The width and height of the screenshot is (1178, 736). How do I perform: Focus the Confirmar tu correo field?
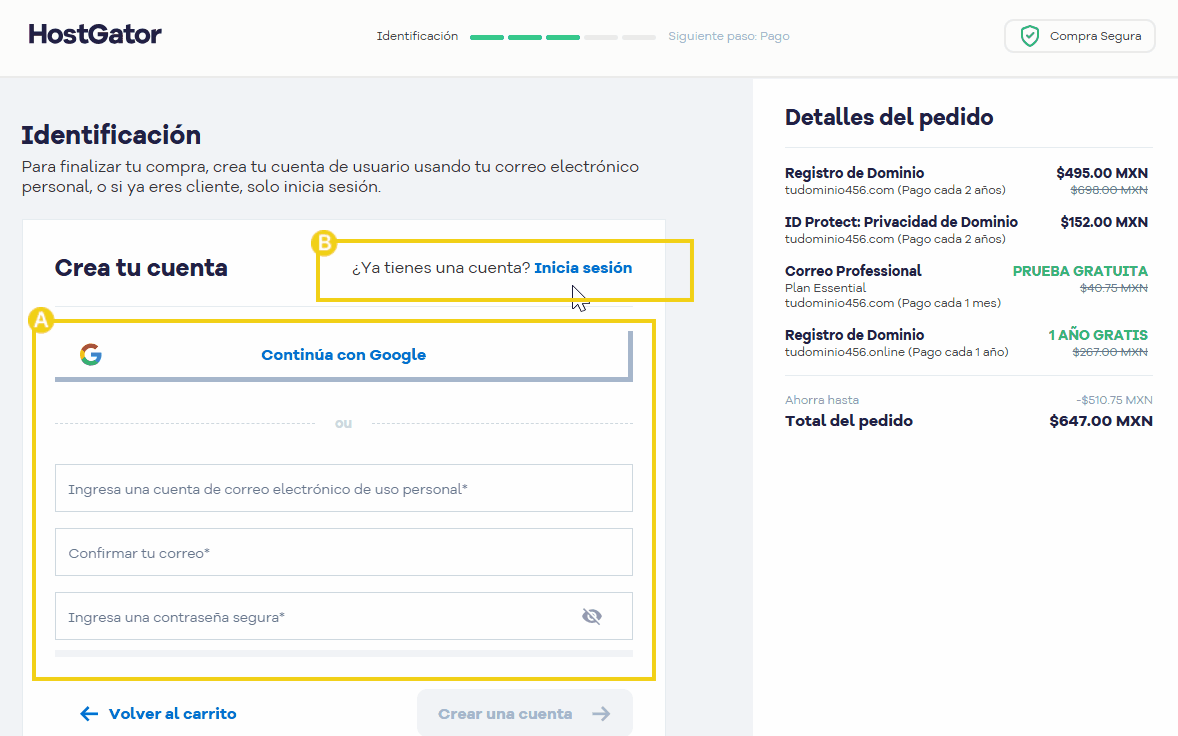(x=343, y=552)
